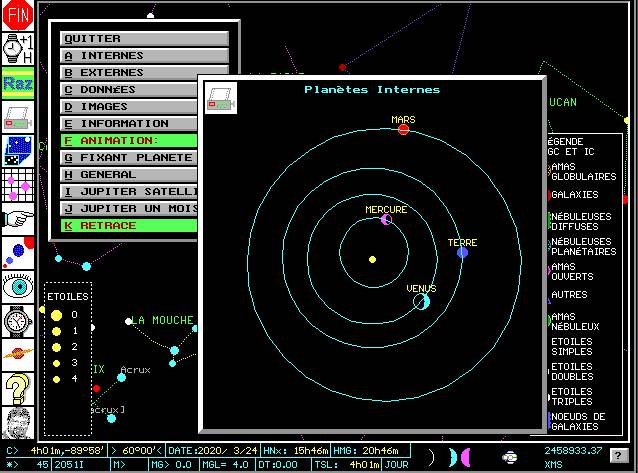
Task: Choose H GENERAL menu item
Action: tap(129, 175)
